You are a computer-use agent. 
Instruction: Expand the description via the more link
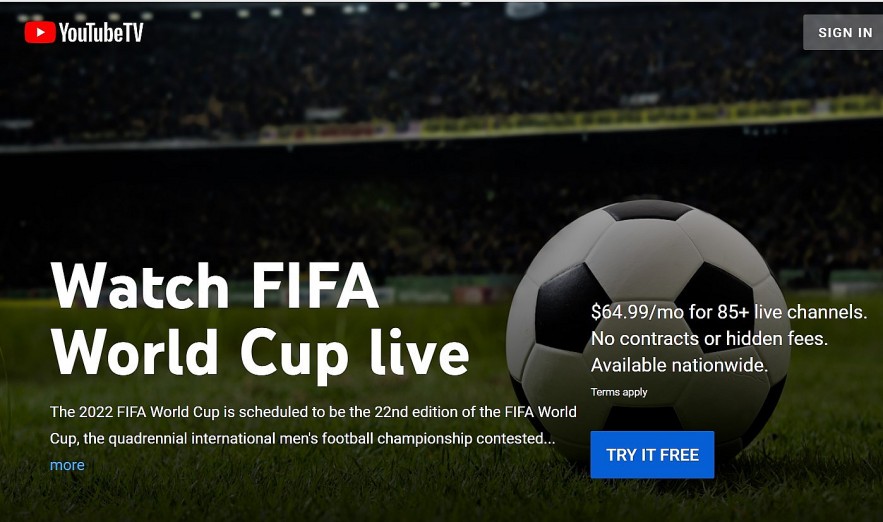[67, 465]
